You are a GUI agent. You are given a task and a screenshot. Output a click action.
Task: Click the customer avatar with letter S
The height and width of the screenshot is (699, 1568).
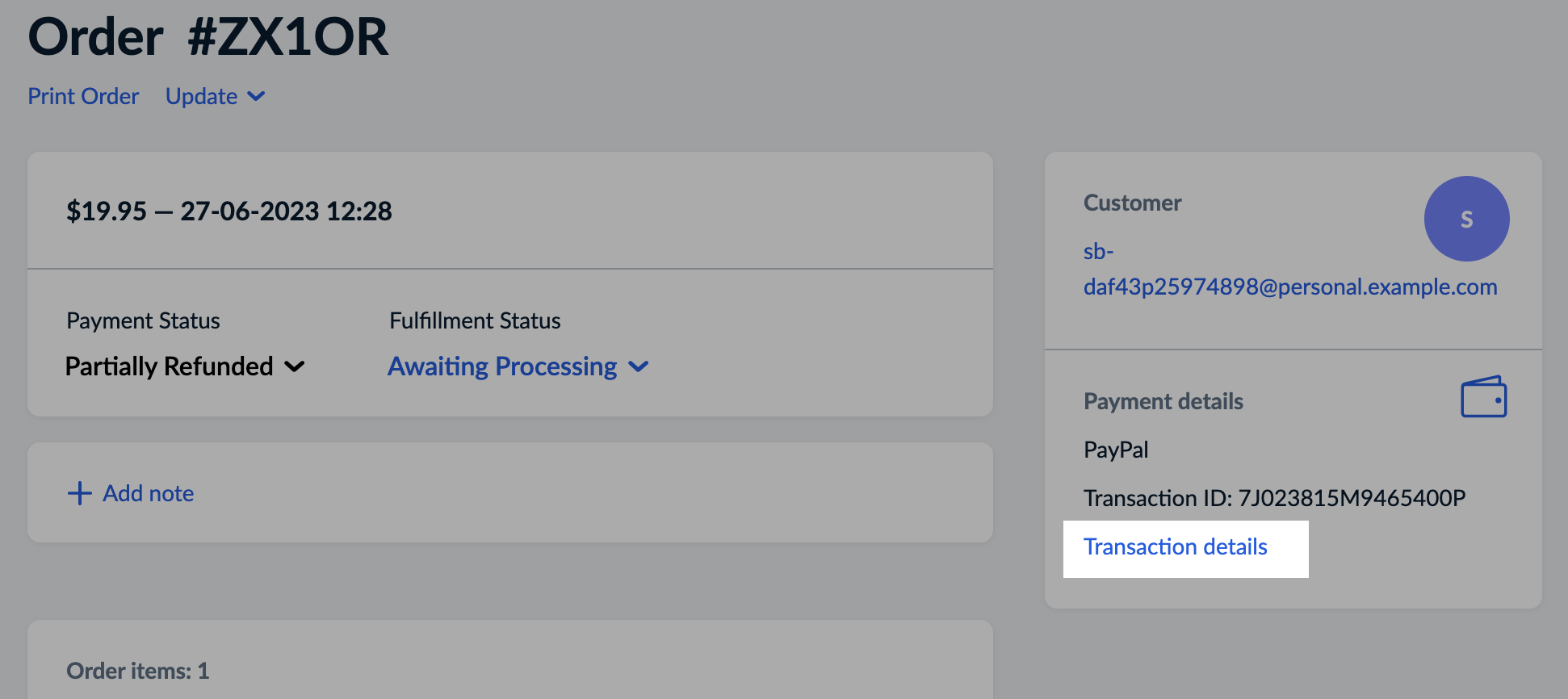[1466, 219]
